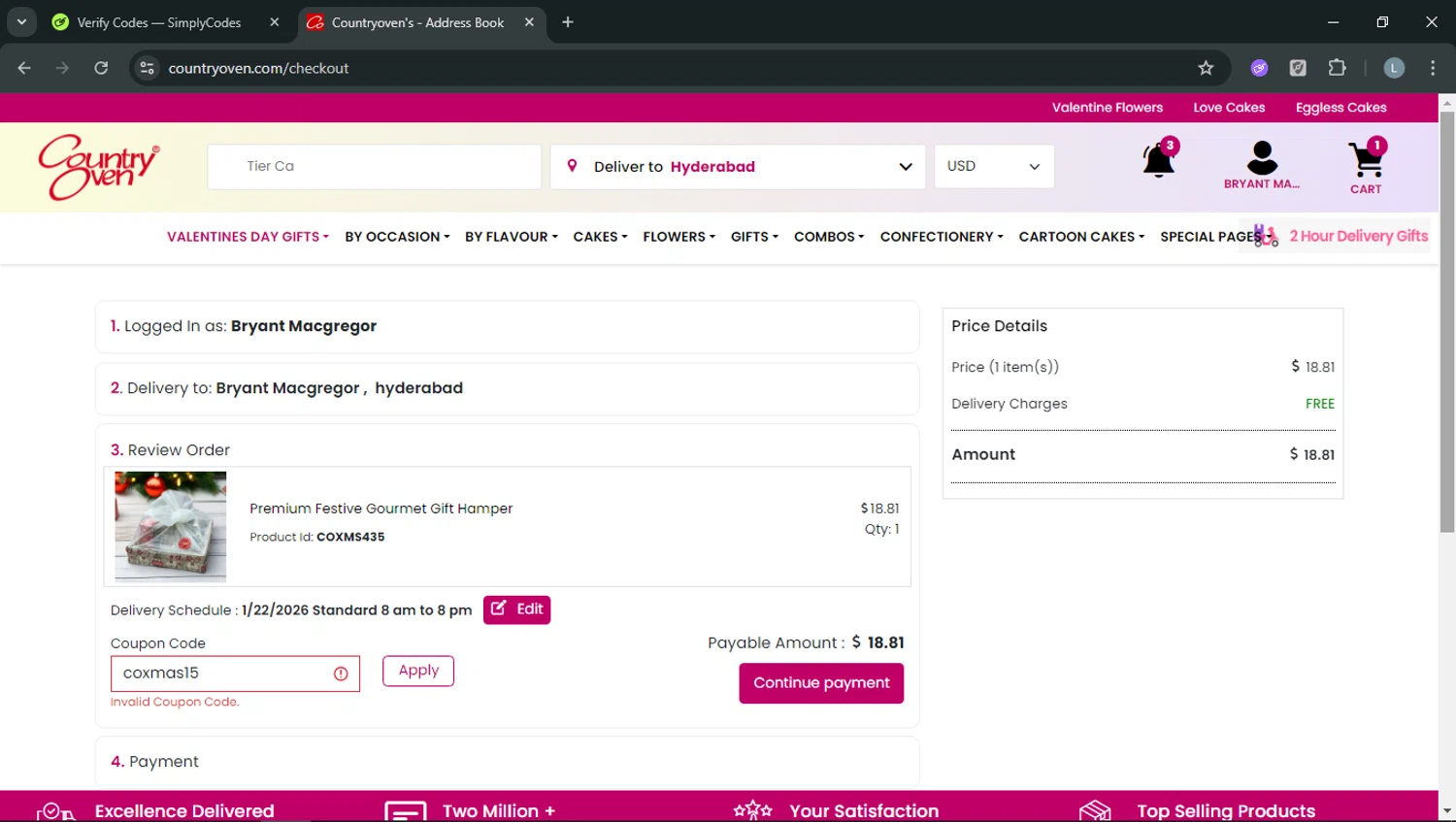
Task: Click the Product Id COXMS435 text
Action: pos(316,537)
